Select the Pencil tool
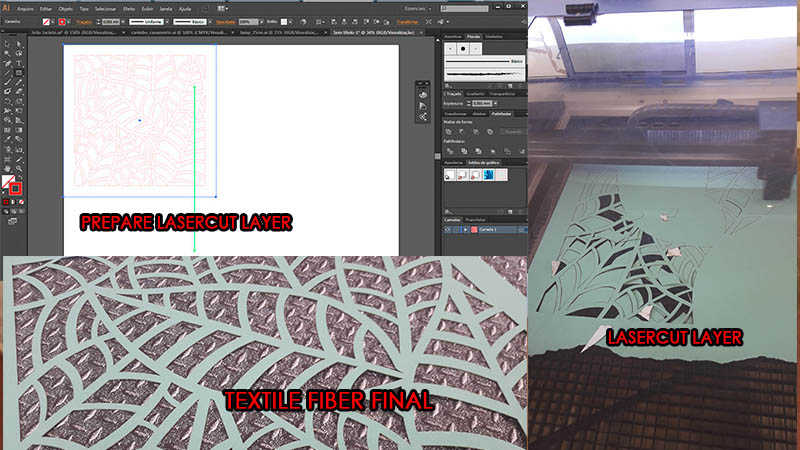This screenshot has height=450, width=800. (19, 83)
